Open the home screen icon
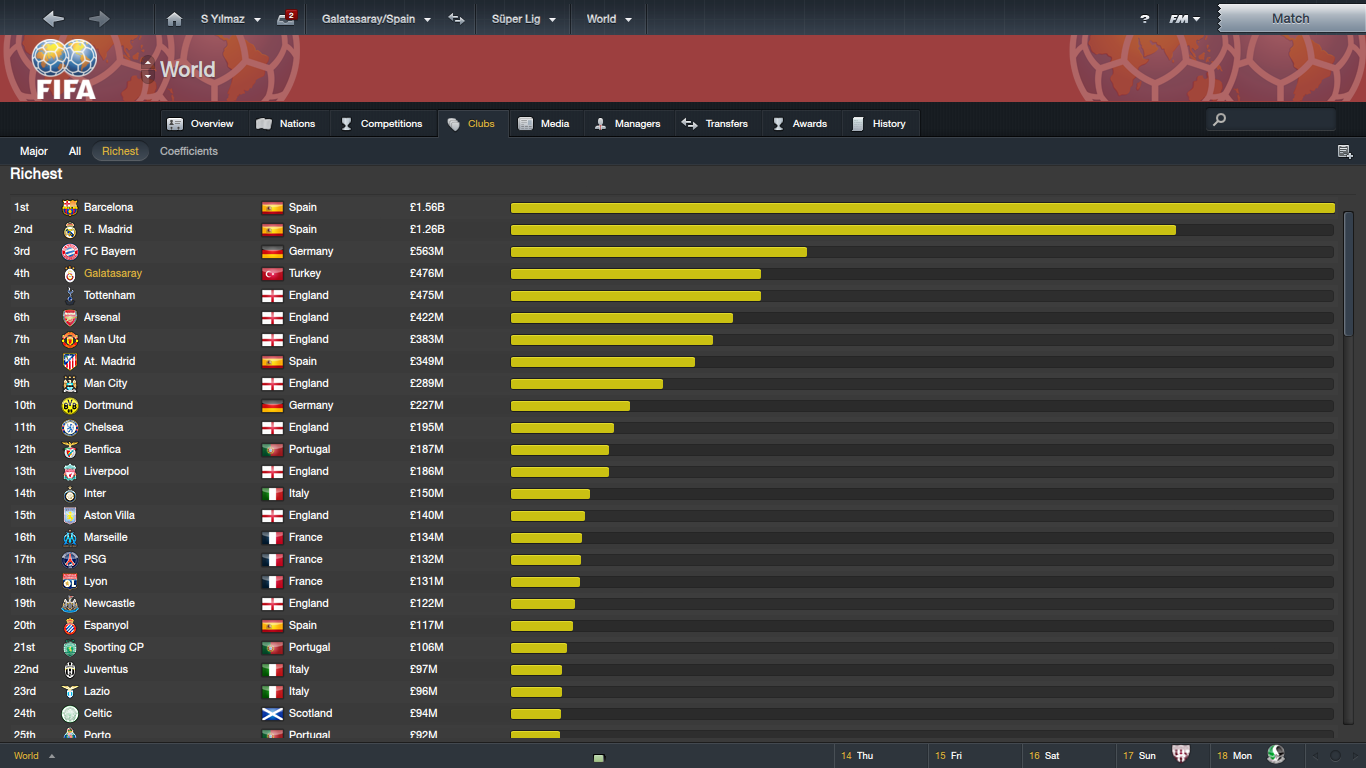 pos(175,19)
